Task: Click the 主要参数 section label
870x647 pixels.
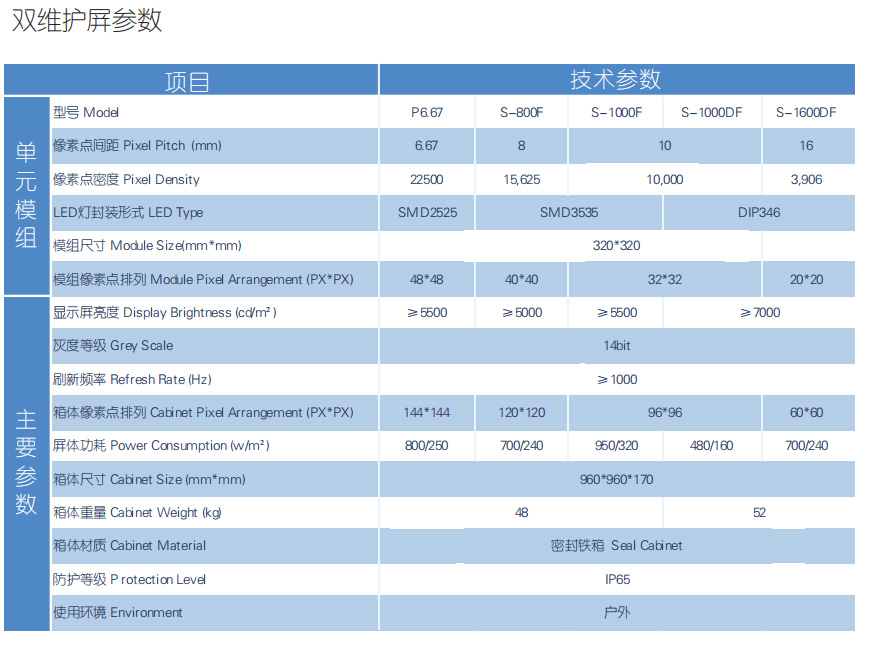Action: (26, 462)
